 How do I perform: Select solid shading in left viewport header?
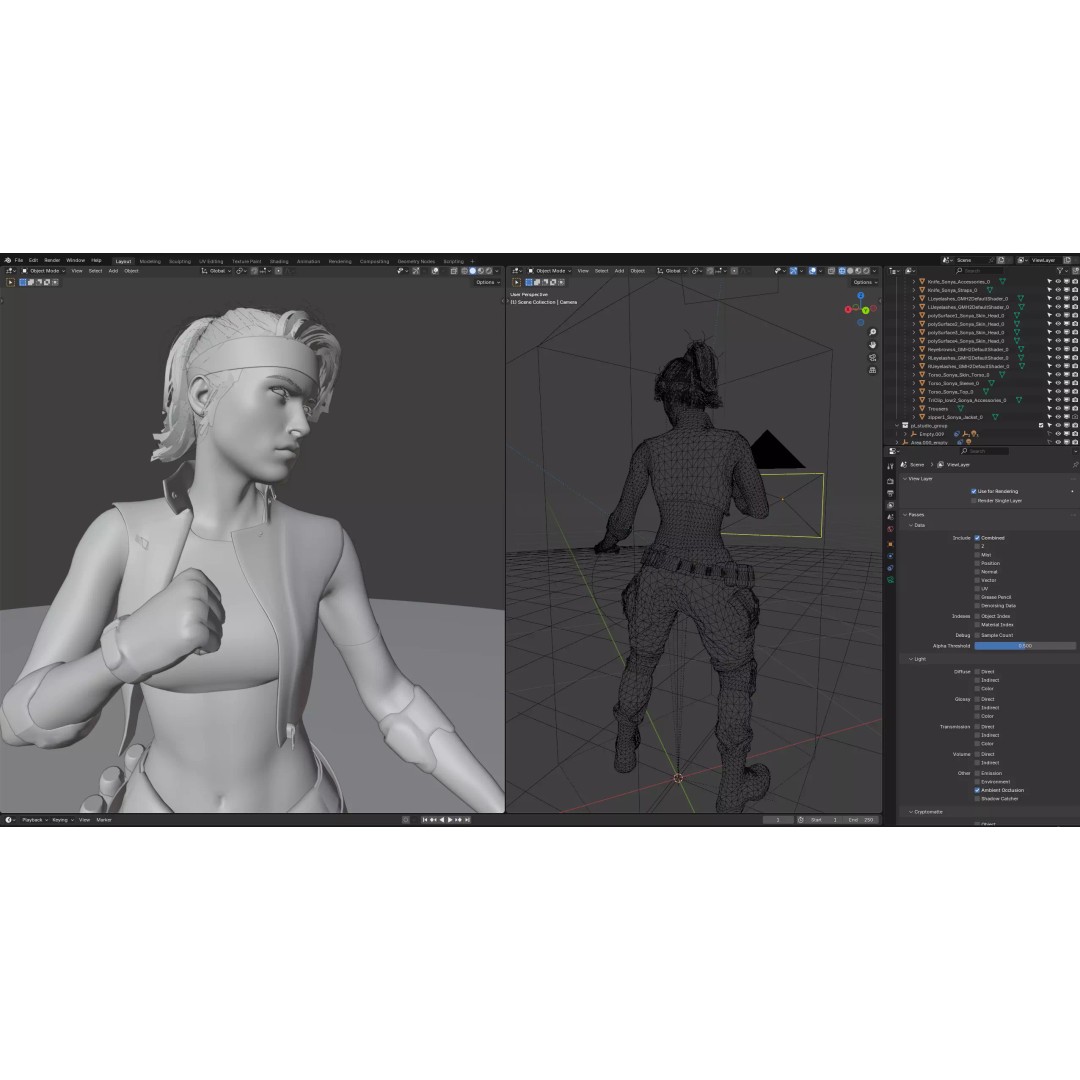click(x=472, y=271)
